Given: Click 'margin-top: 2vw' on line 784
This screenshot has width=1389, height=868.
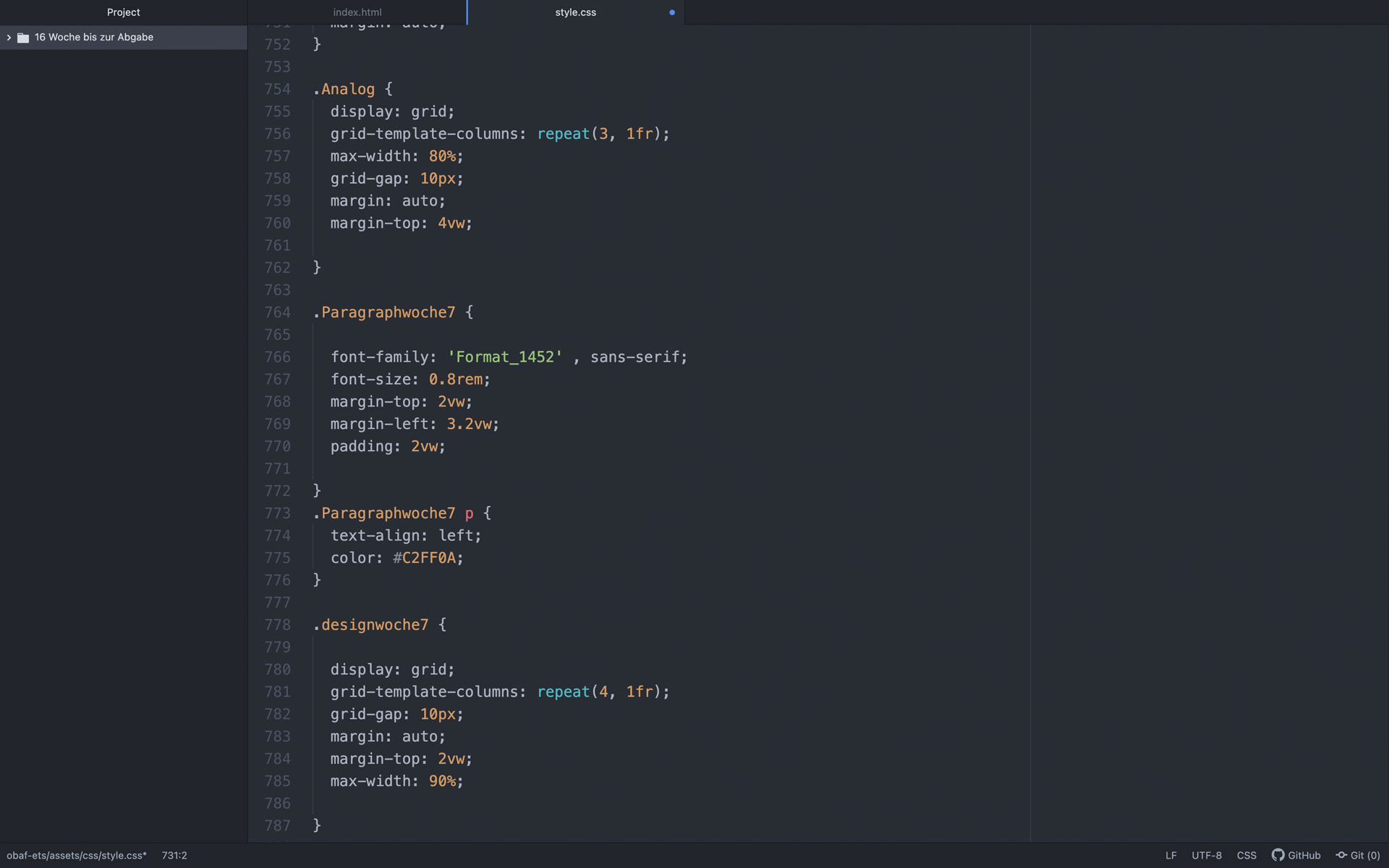Looking at the screenshot, I should (402, 759).
